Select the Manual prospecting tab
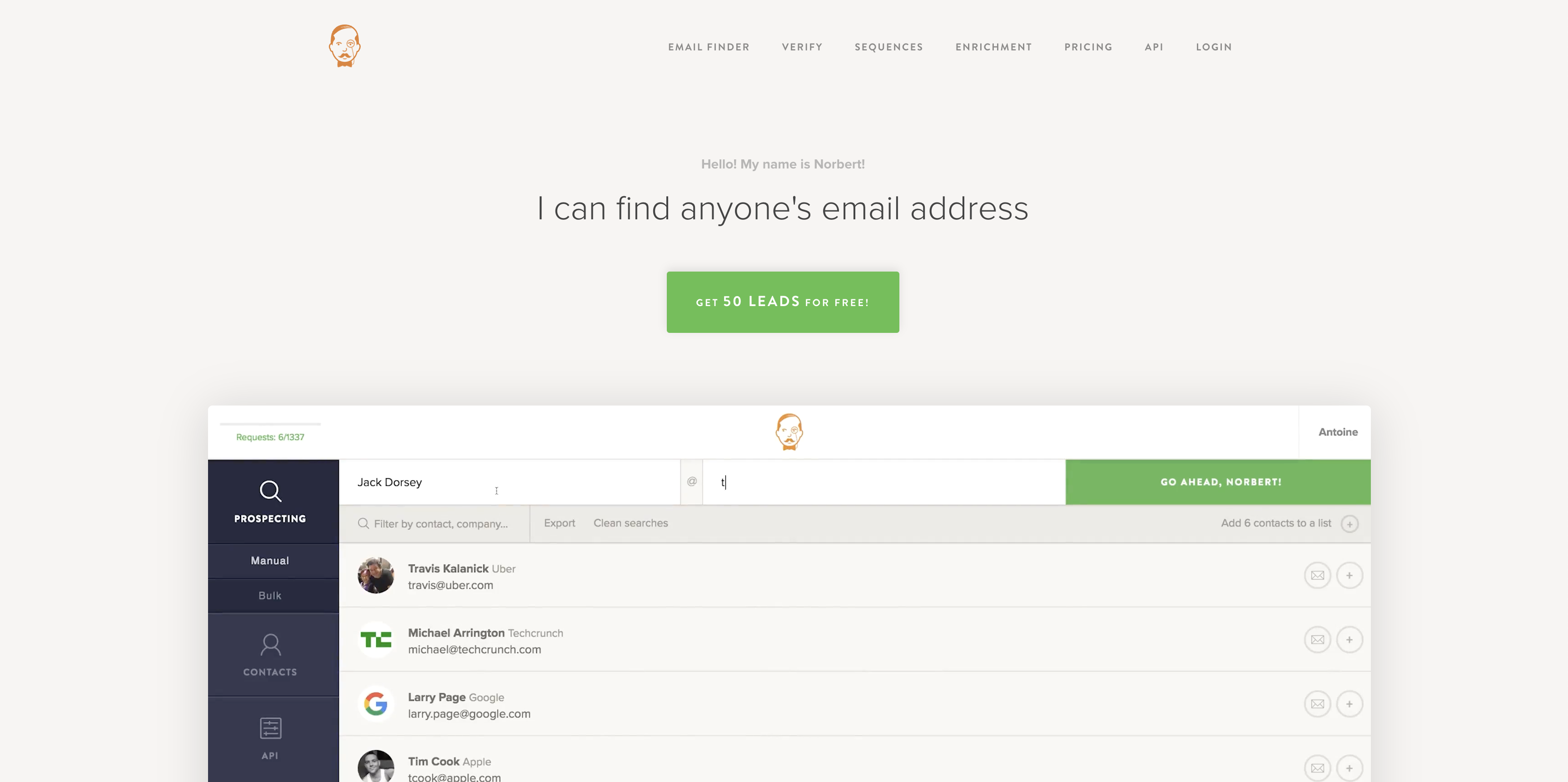This screenshot has height=782, width=1568. pyautogui.click(x=270, y=560)
